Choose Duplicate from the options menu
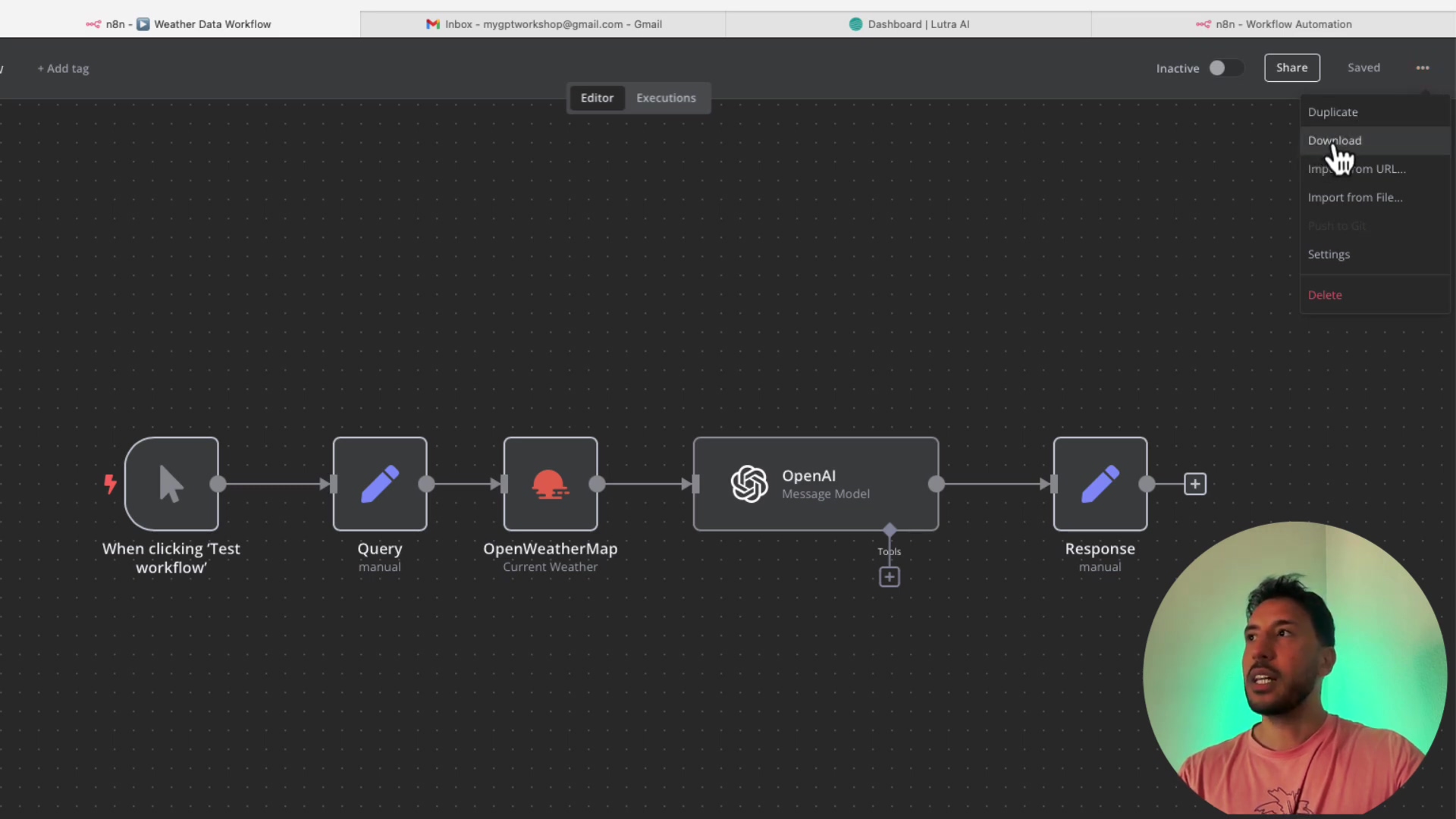 [1332, 112]
